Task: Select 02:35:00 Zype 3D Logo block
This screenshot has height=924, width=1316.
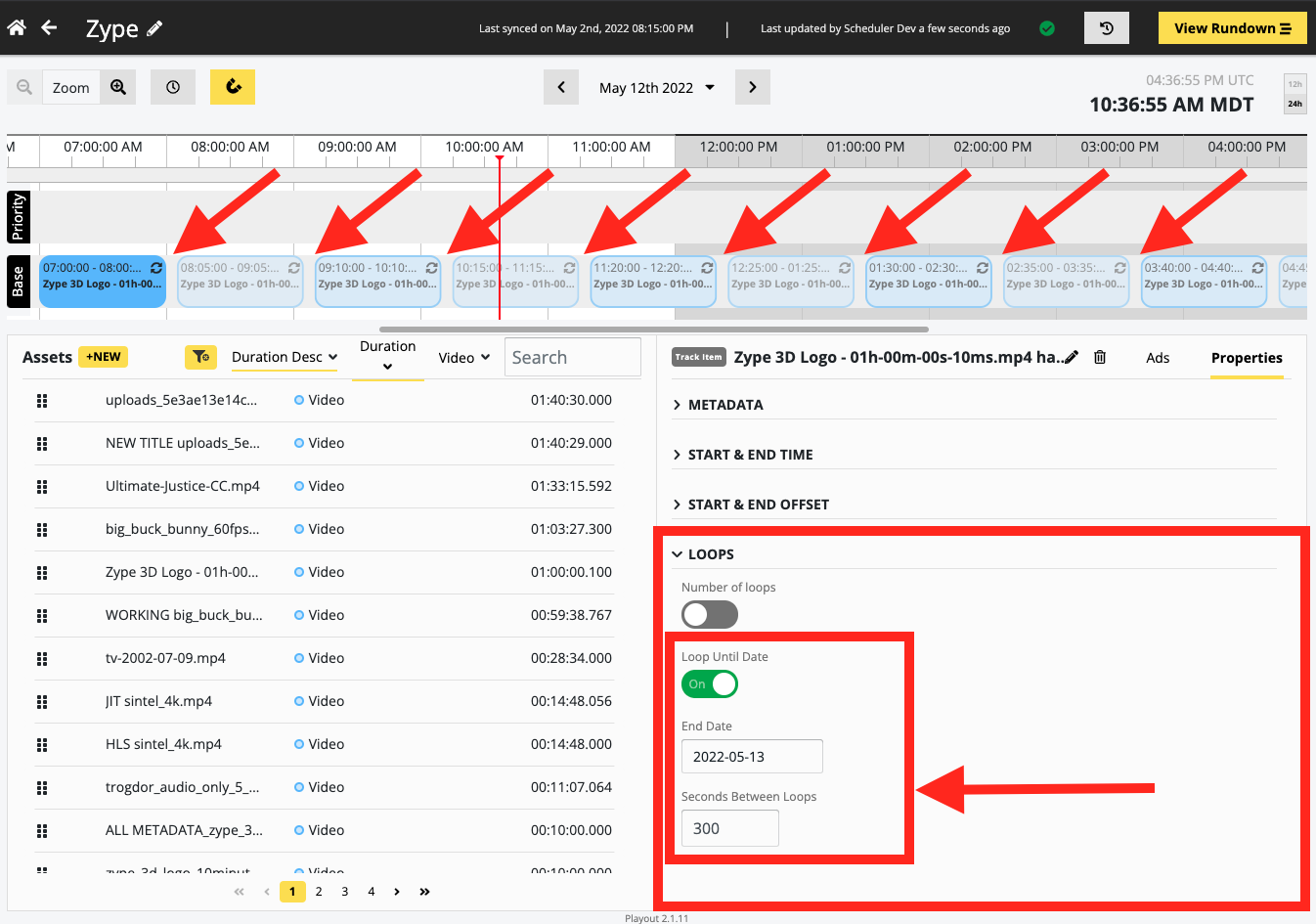Action: pos(1067,282)
